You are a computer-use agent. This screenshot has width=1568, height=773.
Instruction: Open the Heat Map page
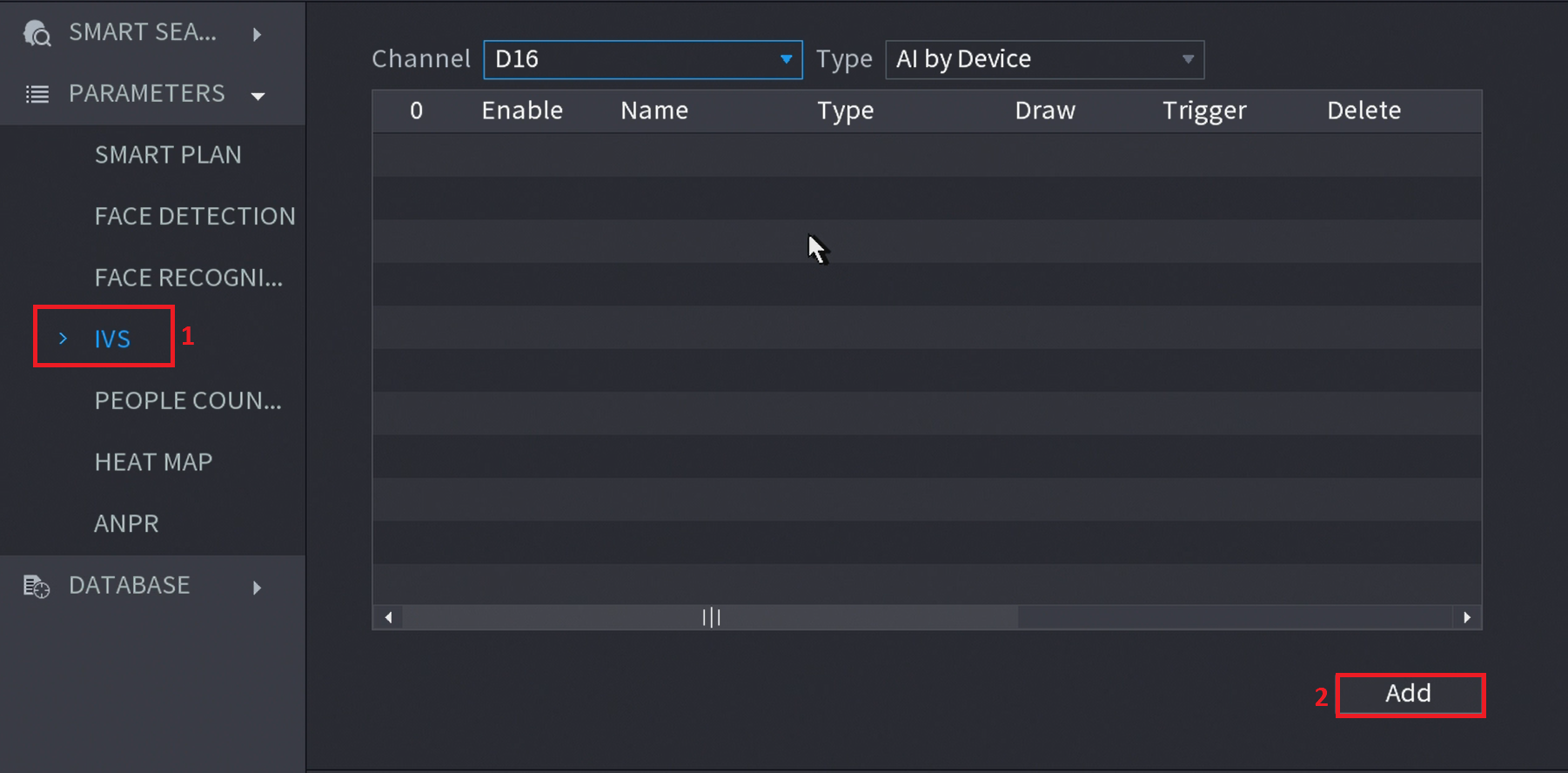[x=153, y=462]
